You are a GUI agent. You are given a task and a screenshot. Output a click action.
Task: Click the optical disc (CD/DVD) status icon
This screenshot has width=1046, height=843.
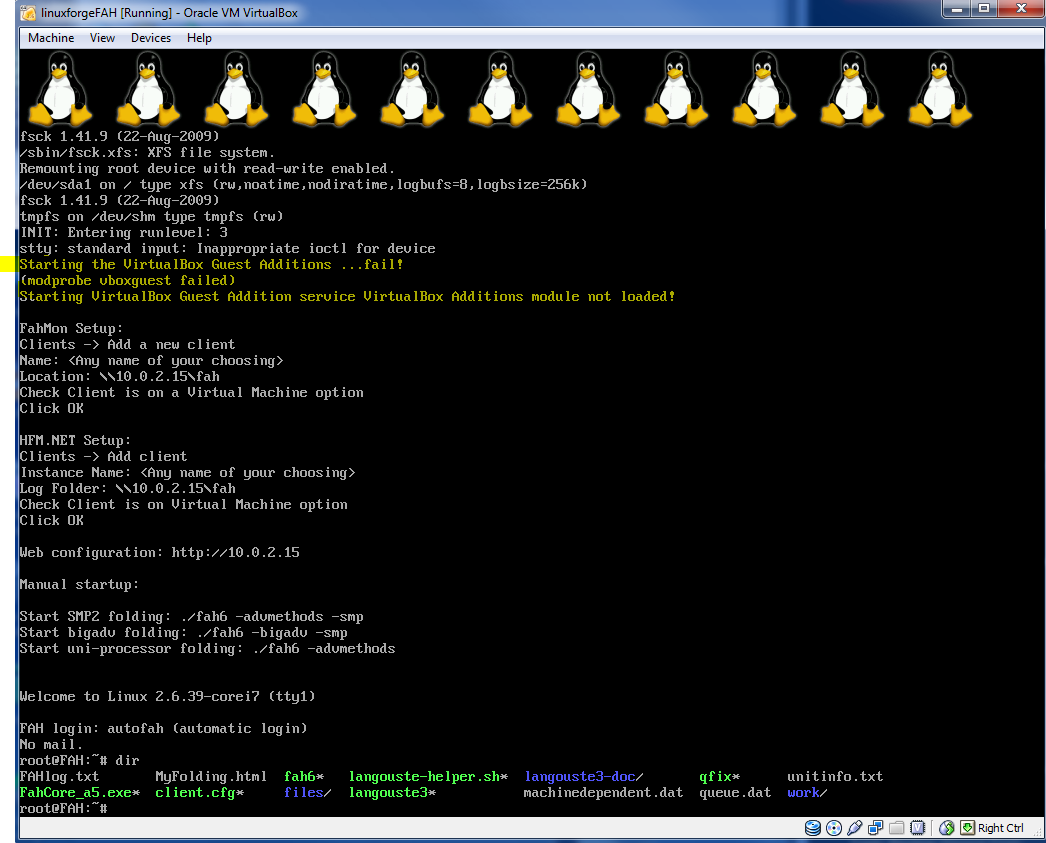(x=834, y=828)
